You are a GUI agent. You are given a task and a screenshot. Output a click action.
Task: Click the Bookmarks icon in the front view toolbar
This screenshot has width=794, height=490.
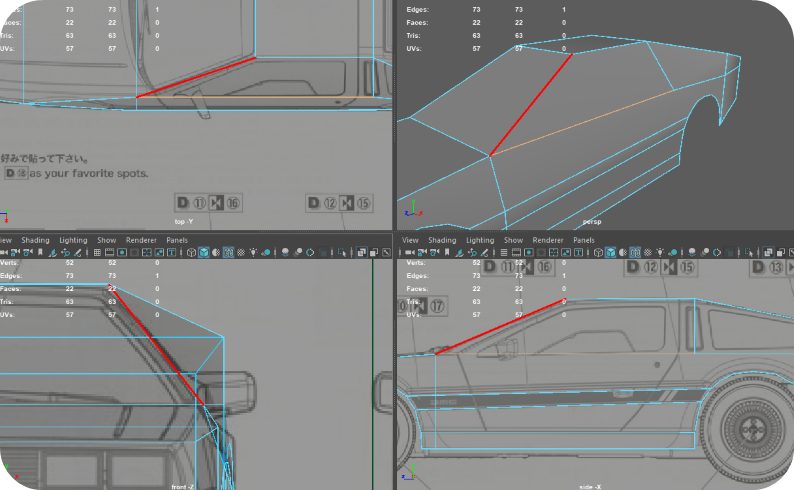point(40,252)
